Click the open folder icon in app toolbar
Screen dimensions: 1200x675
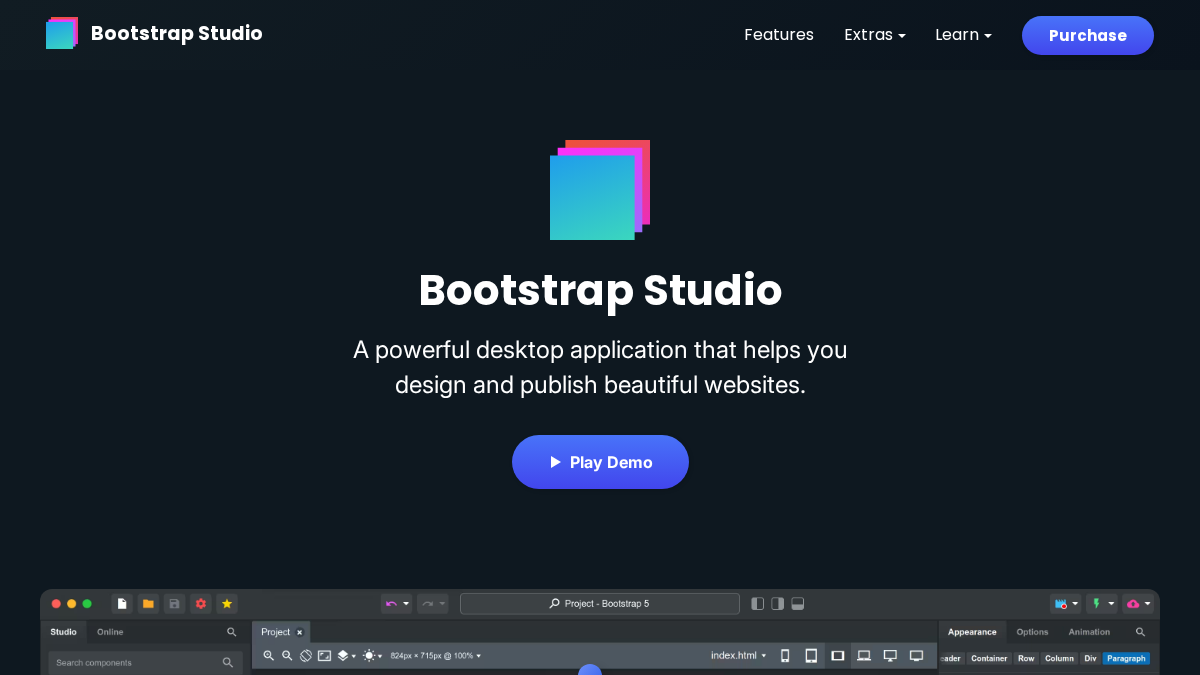tap(148, 604)
